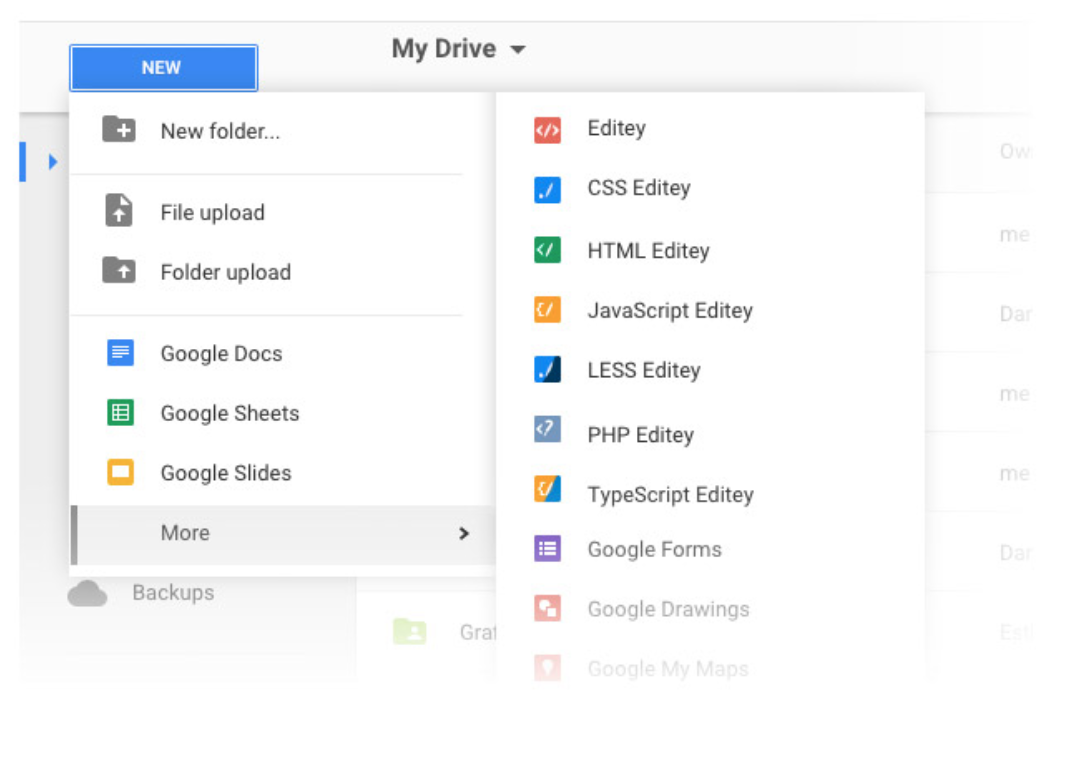The height and width of the screenshot is (782, 1074).
Task: Click the More submenu chevron arrow
Action: click(x=464, y=533)
